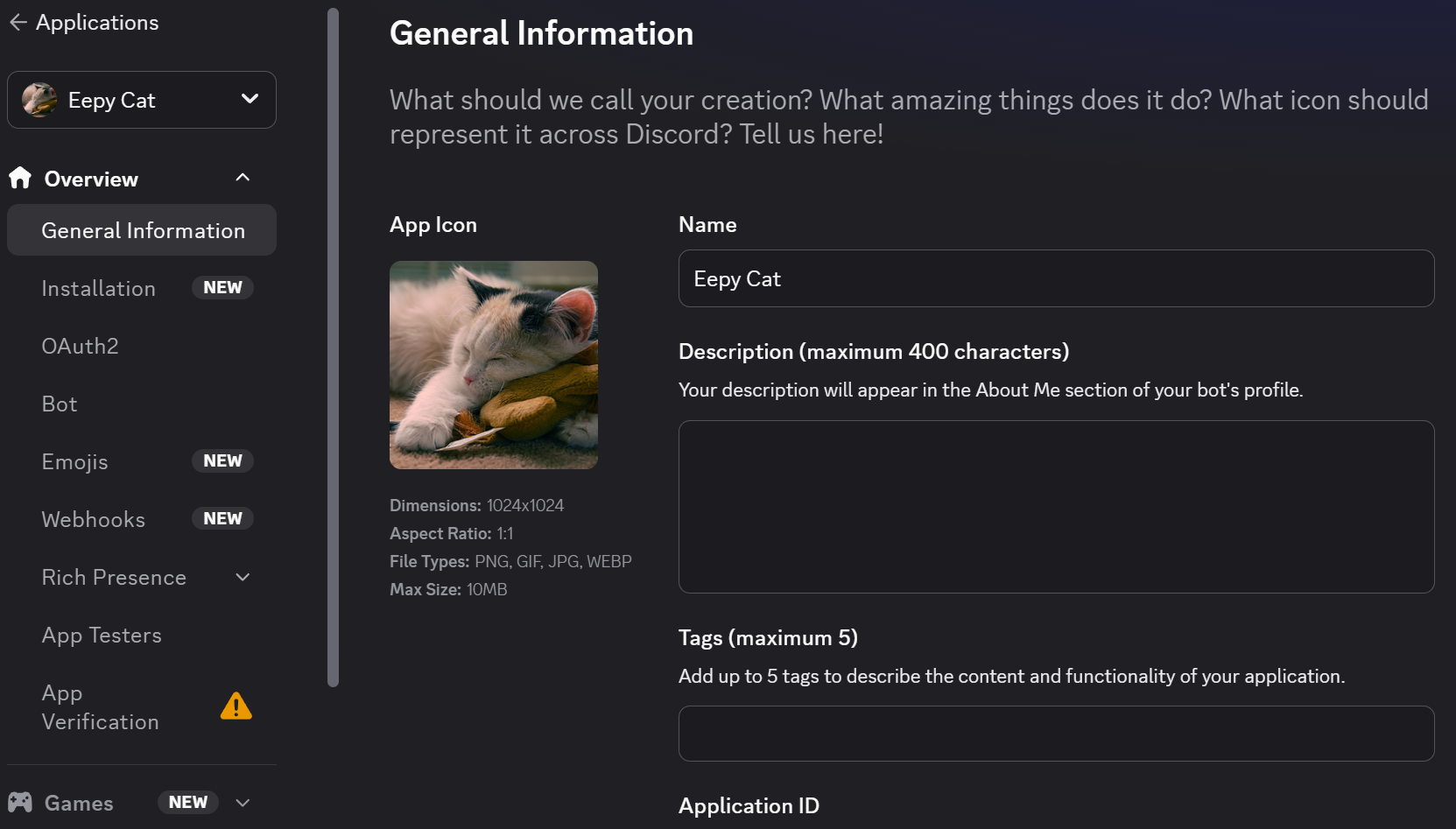Click the Tags input field
The image size is (1456, 829).
tap(1056, 734)
